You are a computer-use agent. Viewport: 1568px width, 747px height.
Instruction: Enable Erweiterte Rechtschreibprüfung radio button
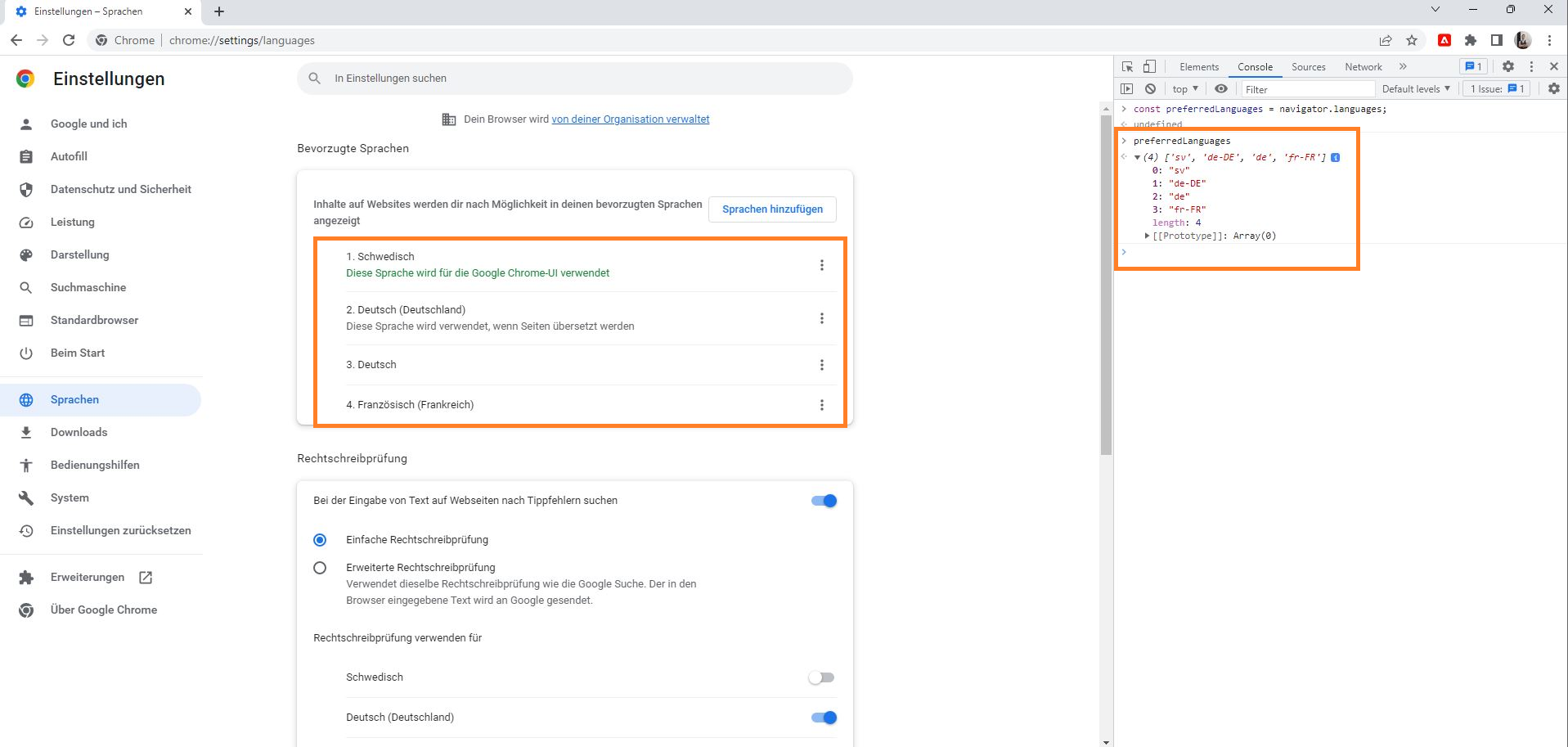320,567
